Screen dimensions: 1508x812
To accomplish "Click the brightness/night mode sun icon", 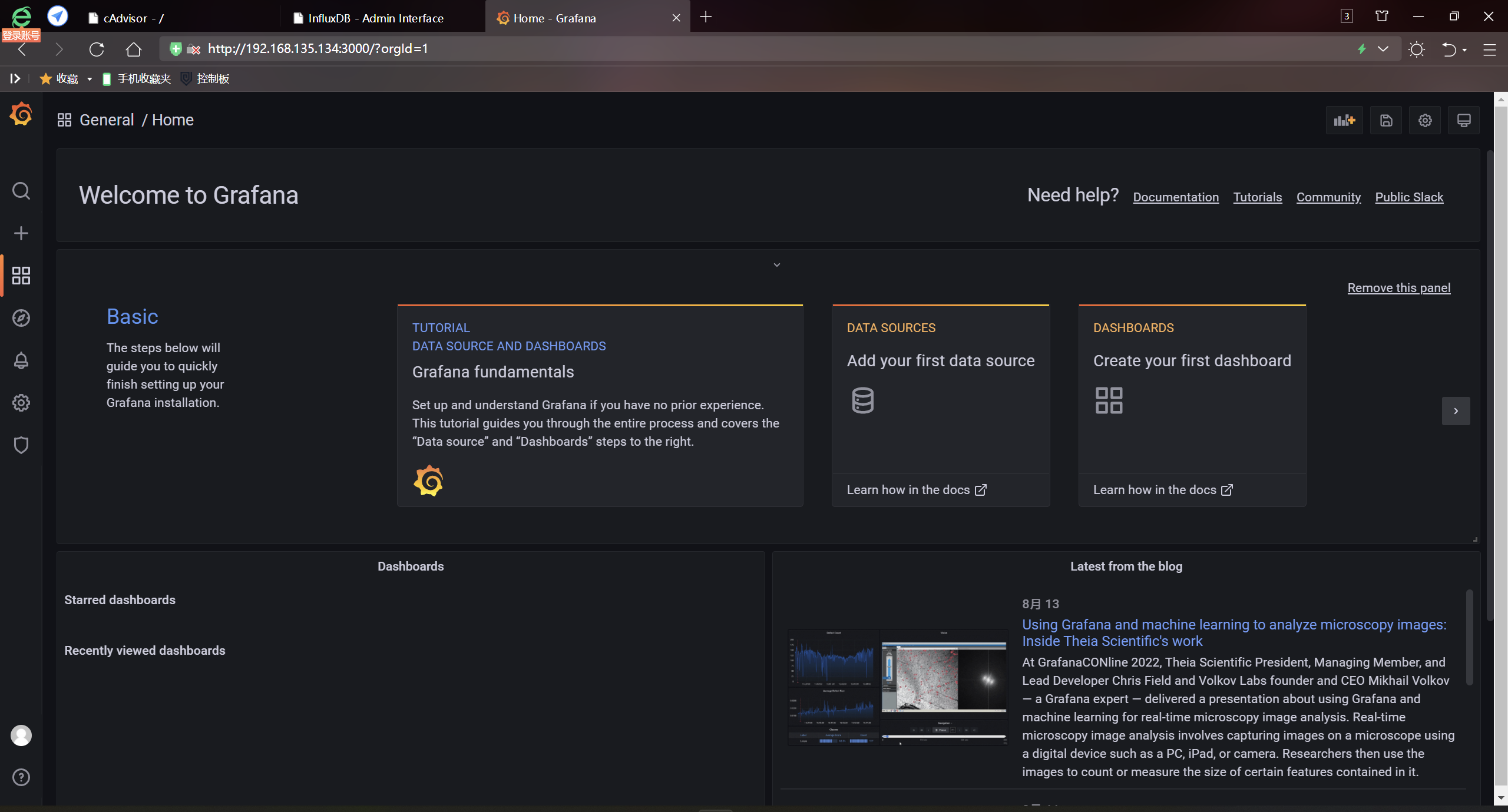I will [1417, 49].
